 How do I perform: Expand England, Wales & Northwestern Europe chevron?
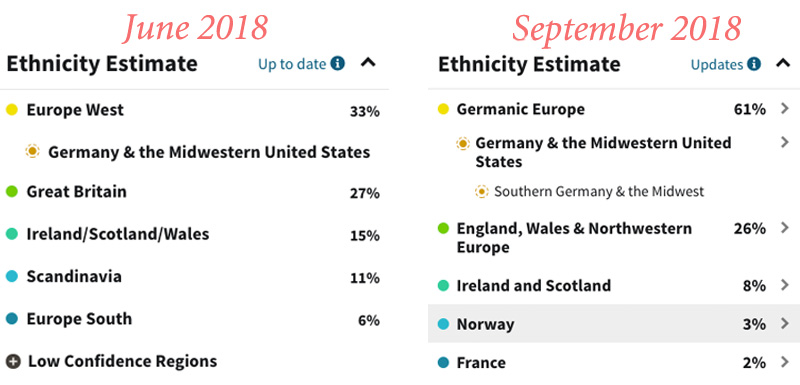[x=785, y=227]
